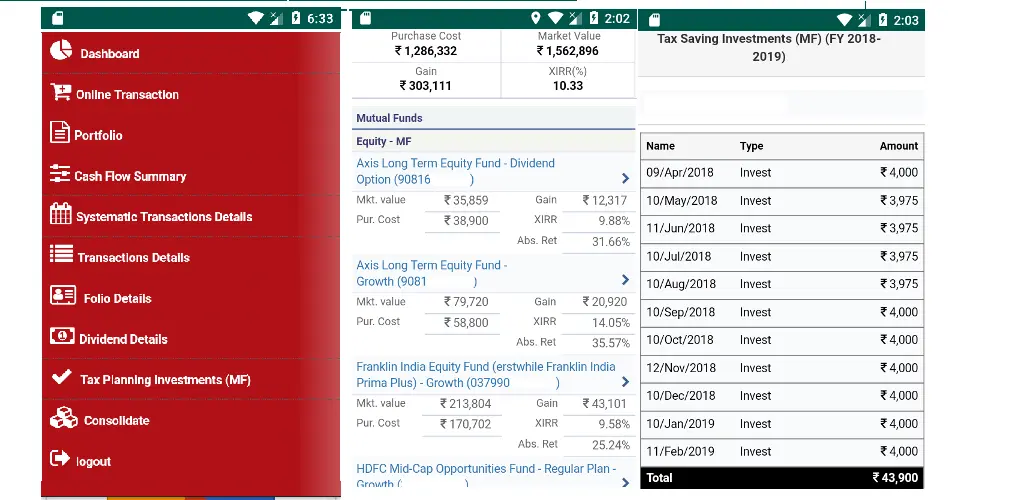The image size is (1024, 500).
Task: Click the Type column header
Action: 751,146
